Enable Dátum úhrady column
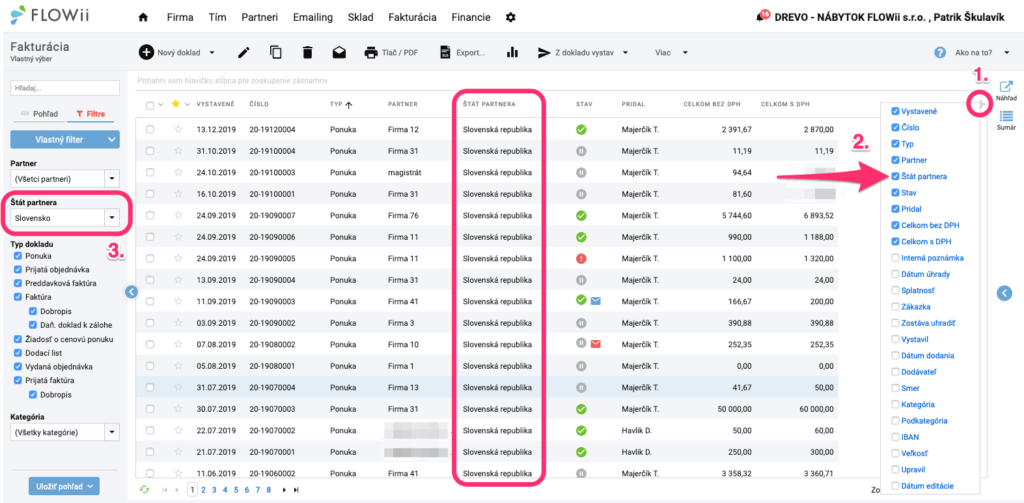Viewport: 1024px width, 503px height. (x=895, y=274)
